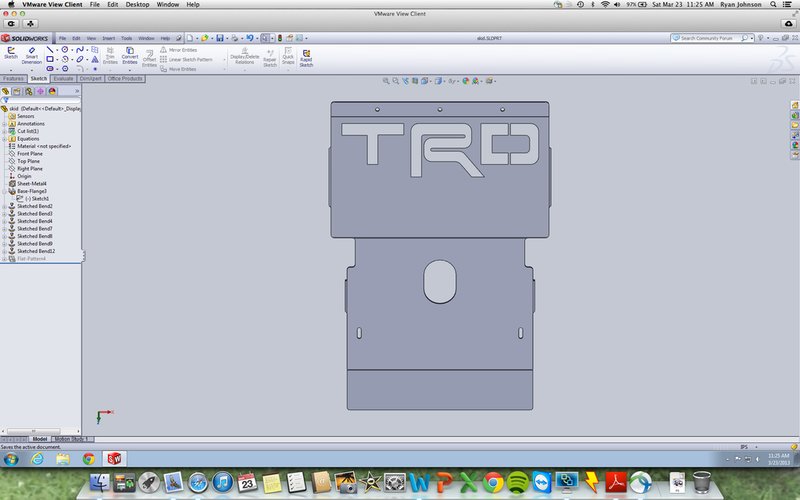The height and width of the screenshot is (500, 800).
Task: Switch to the Evaluate ribbon tab
Action: (63, 79)
